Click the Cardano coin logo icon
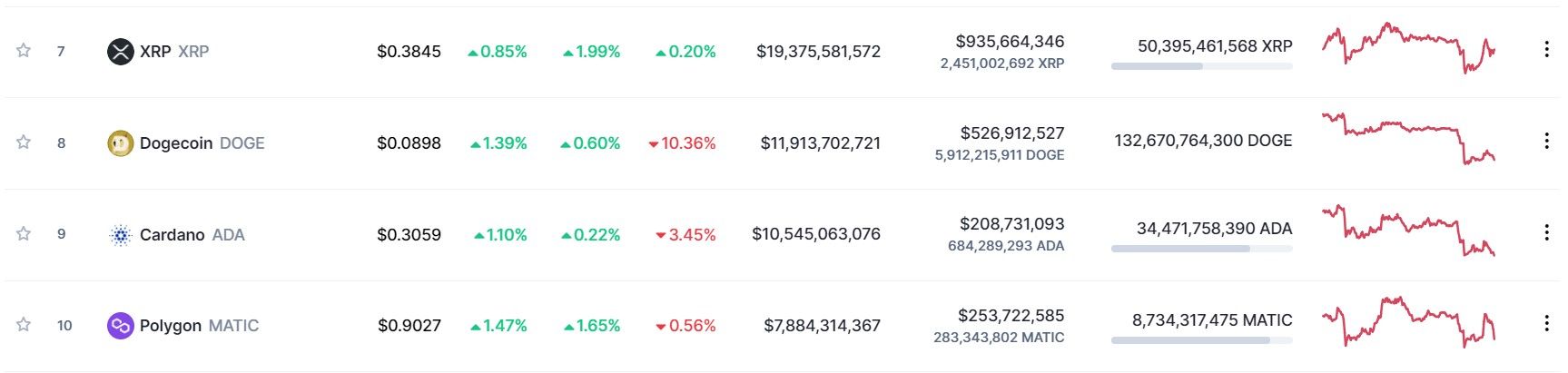Viewport: 1568px width, 373px height. pos(121,235)
